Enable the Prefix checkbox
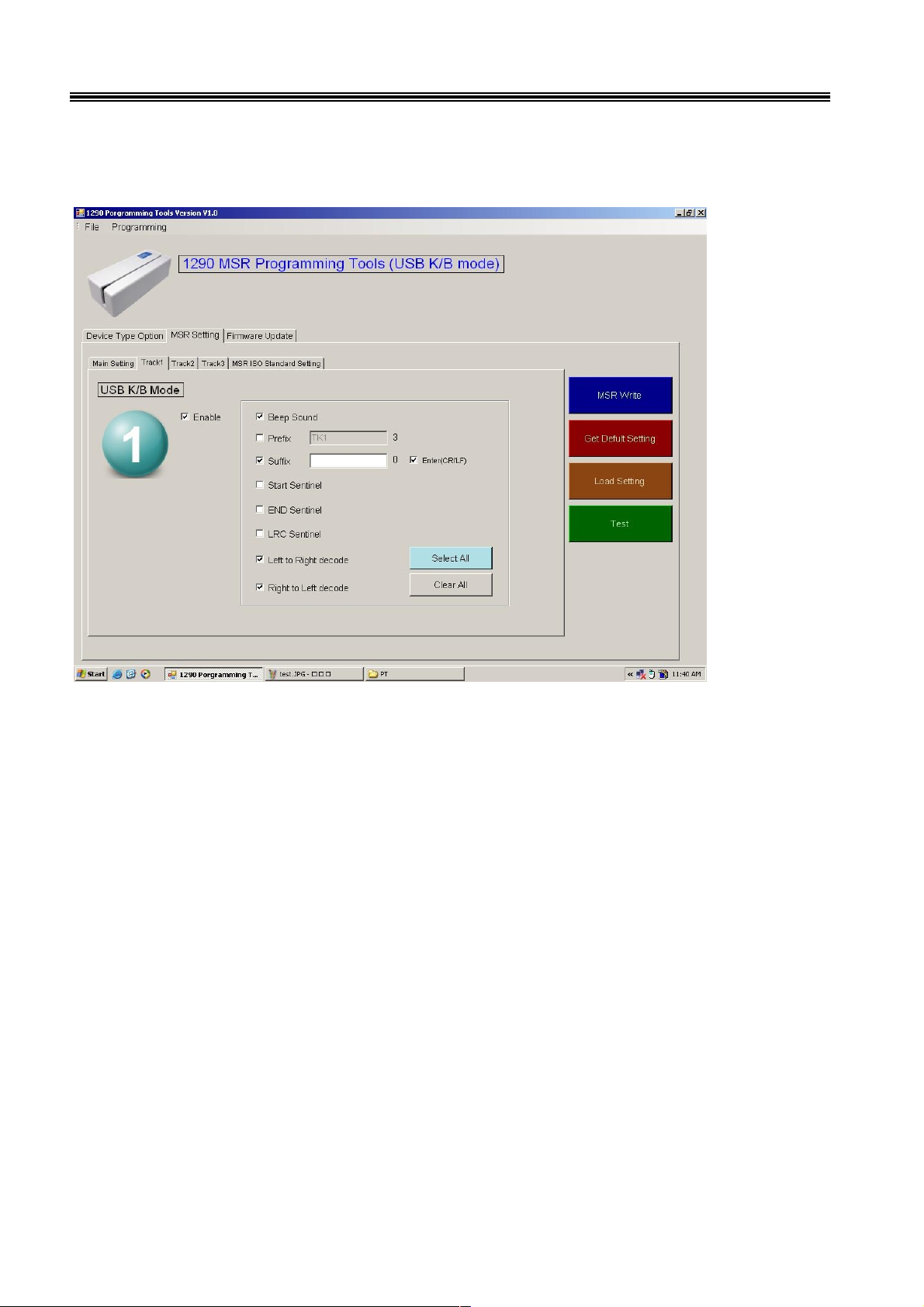Screen dimensions: 924x1307 (260, 437)
